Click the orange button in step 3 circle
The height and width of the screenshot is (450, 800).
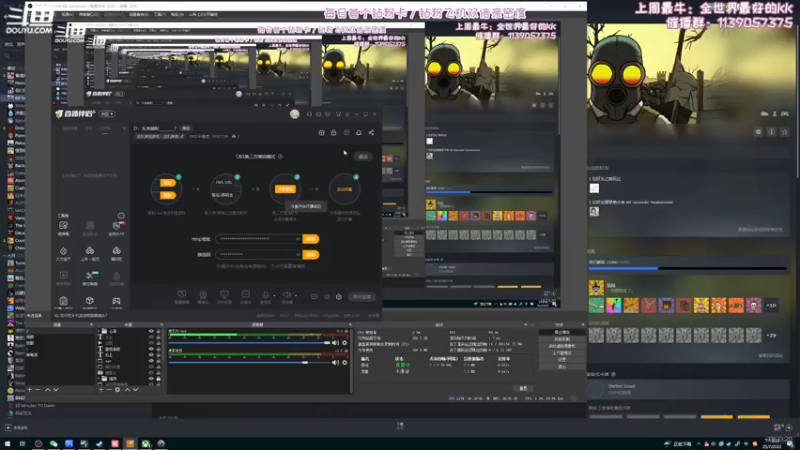click(x=285, y=189)
